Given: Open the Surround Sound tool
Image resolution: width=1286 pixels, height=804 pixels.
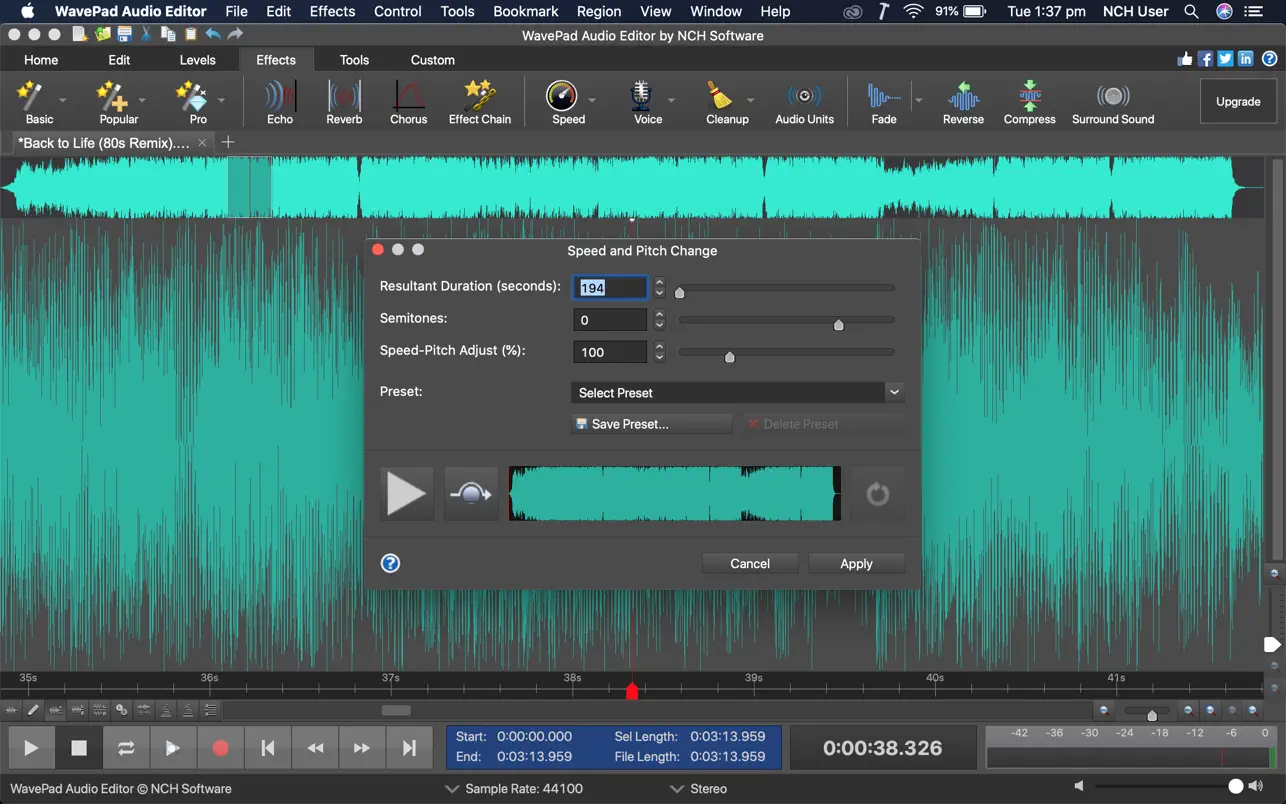Looking at the screenshot, I should (x=1112, y=103).
